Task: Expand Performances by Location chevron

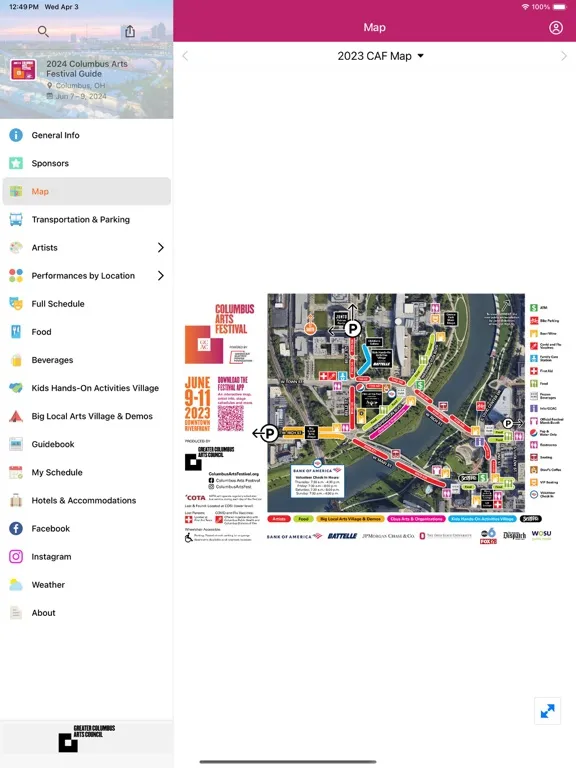Action: 161,275
